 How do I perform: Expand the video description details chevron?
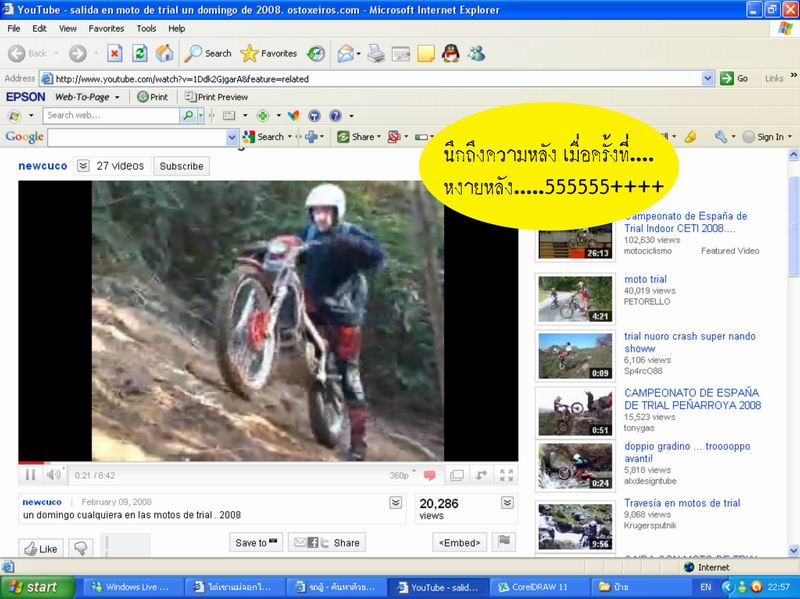[x=397, y=502]
